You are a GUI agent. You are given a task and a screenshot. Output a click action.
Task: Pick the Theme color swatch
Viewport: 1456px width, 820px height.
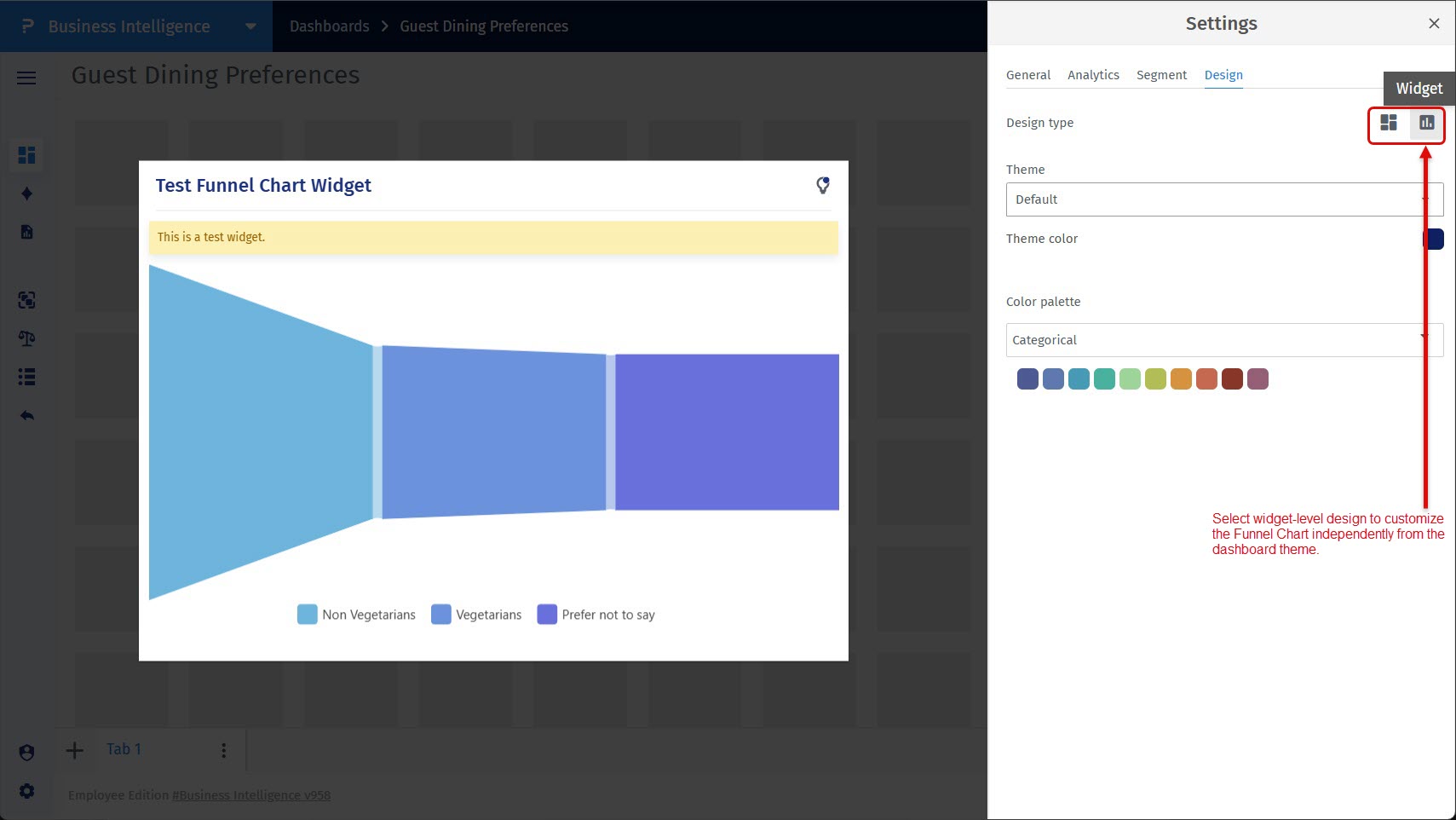(1434, 239)
